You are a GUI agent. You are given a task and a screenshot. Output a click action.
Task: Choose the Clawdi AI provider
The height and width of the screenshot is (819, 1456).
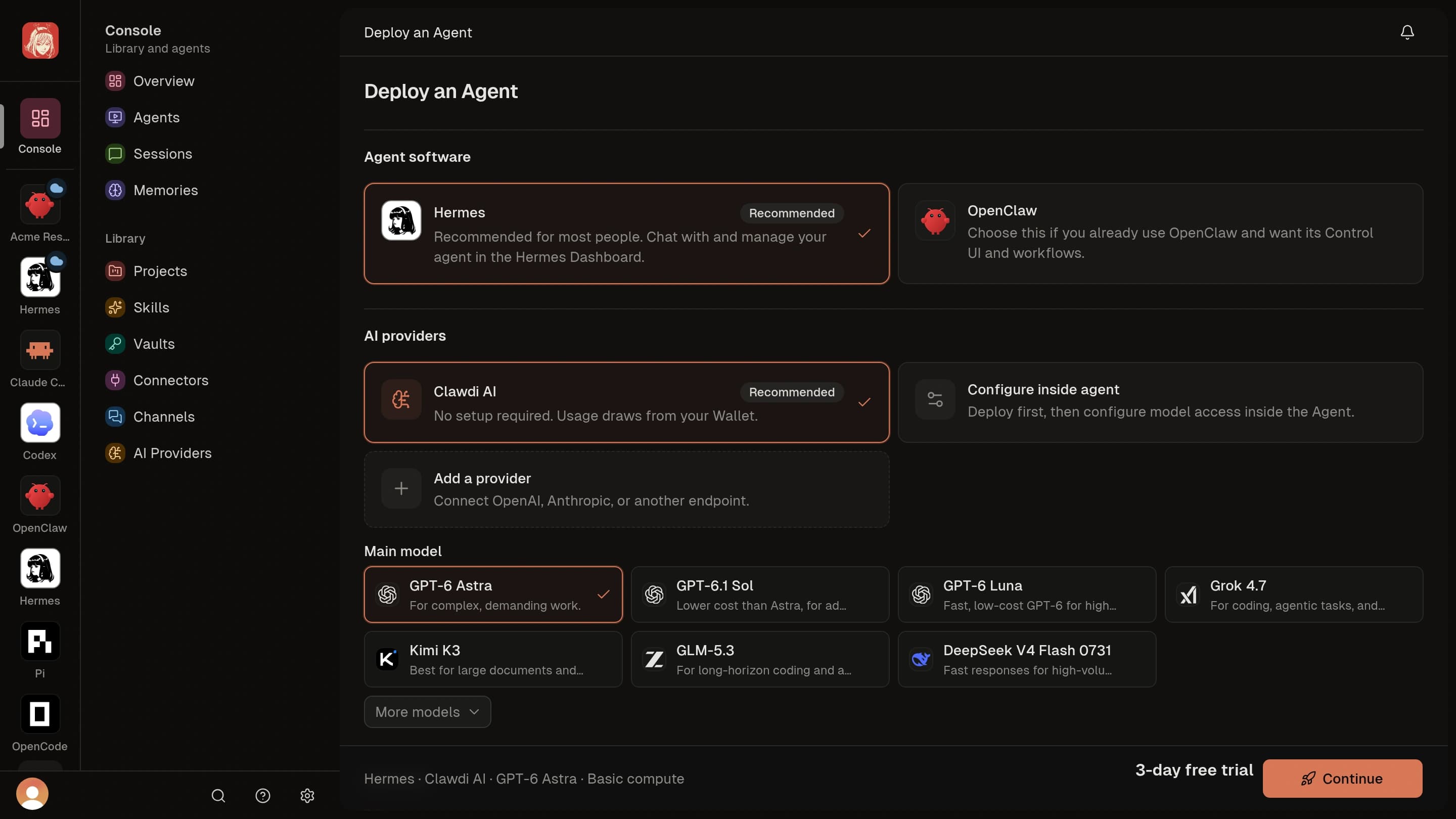[626, 402]
